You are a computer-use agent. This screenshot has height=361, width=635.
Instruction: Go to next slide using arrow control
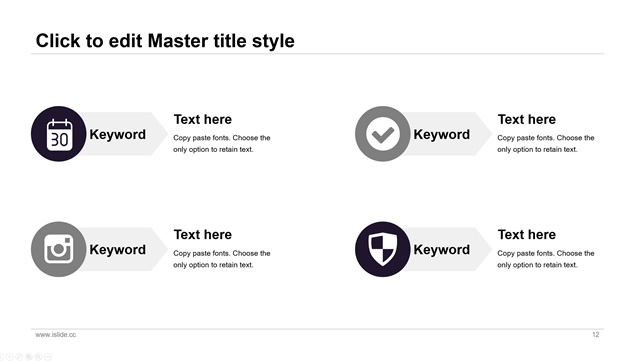(9, 357)
